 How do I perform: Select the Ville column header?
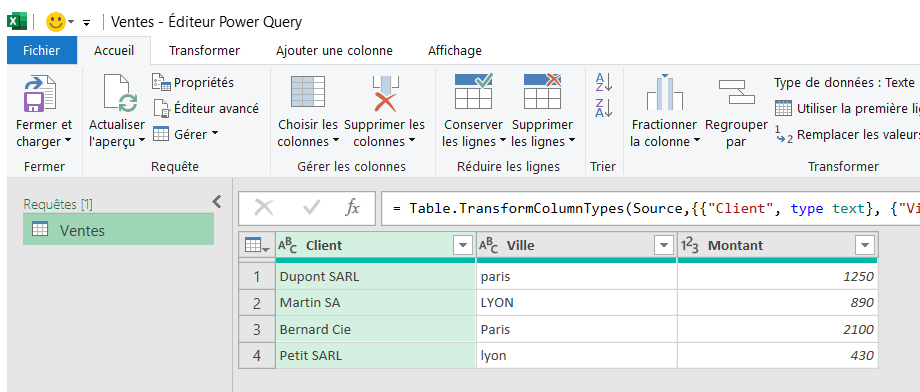pyautogui.click(x=577, y=245)
